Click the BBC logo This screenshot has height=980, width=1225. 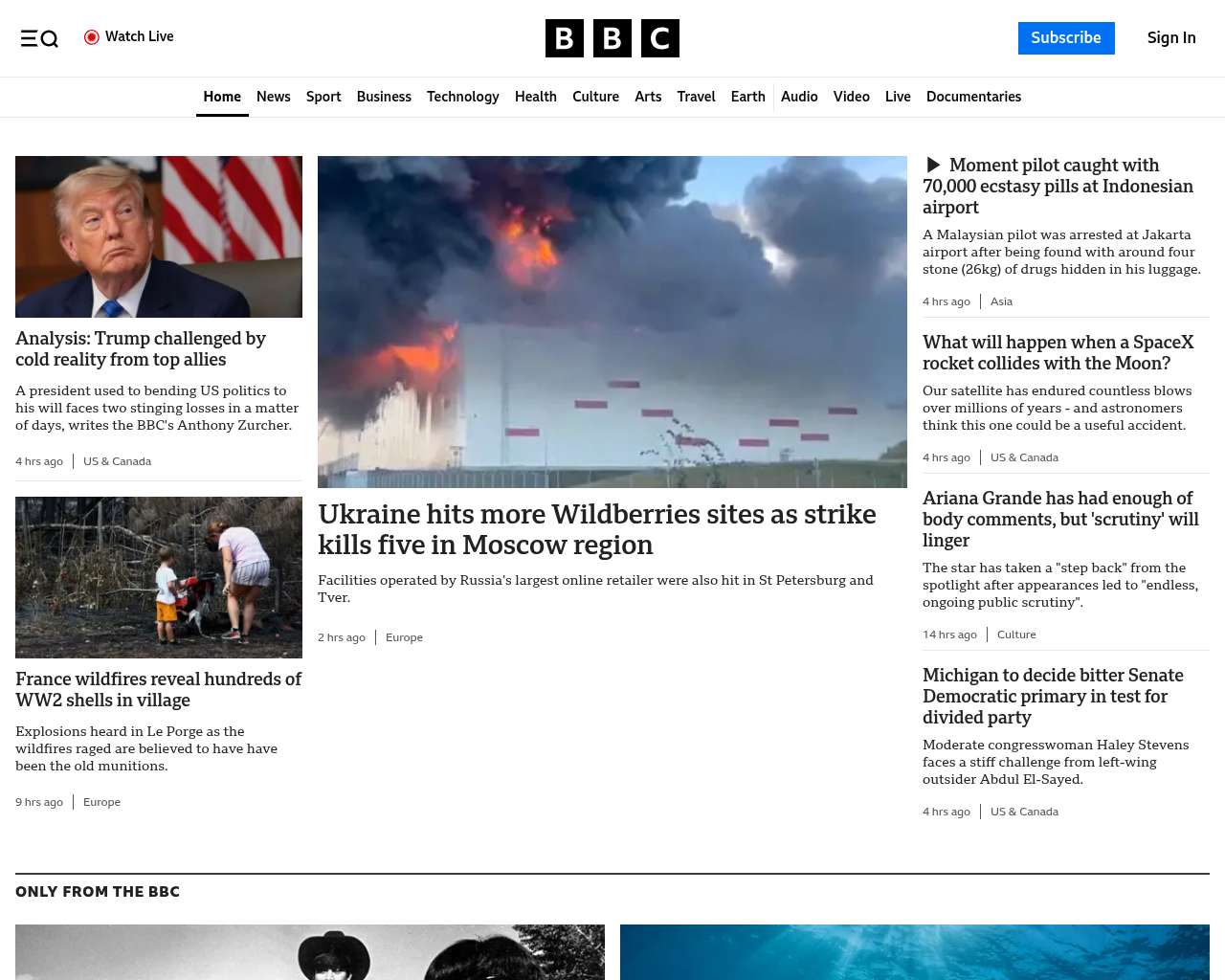(612, 38)
